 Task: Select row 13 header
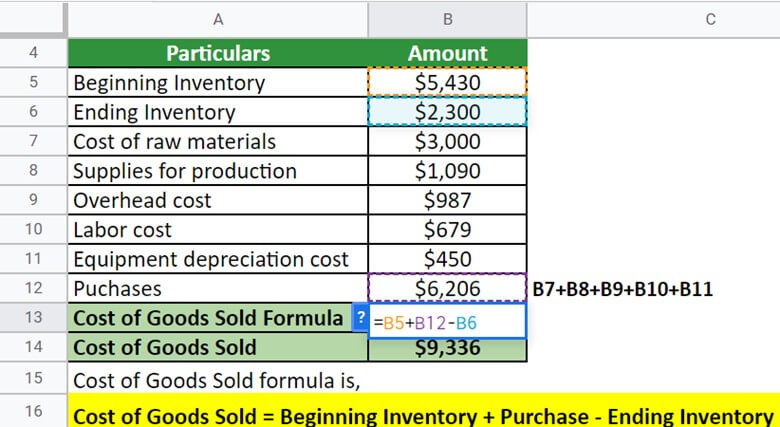33,317
